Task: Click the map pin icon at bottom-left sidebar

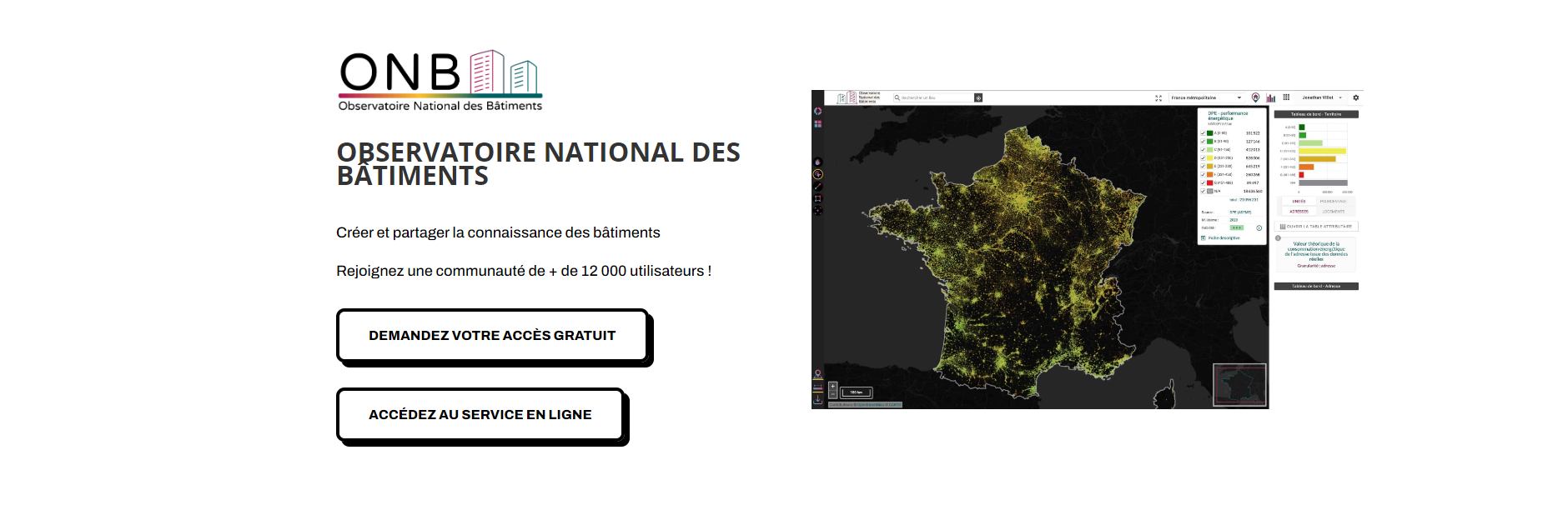Action: click(x=818, y=375)
